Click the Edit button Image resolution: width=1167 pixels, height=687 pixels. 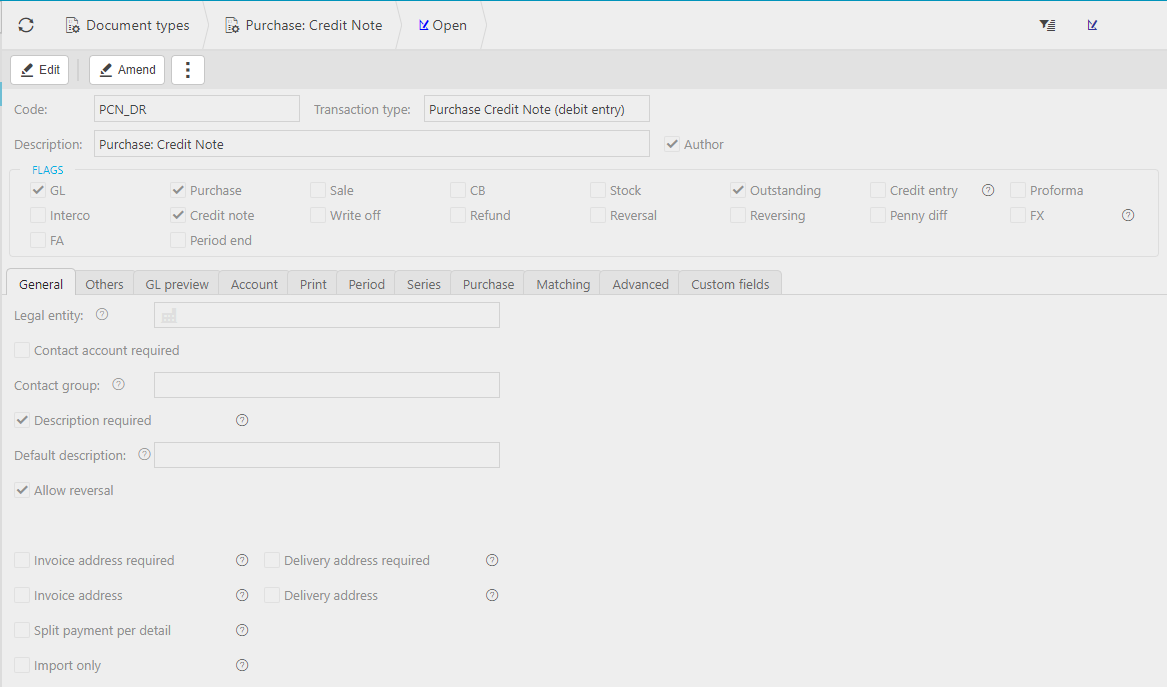click(40, 70)
